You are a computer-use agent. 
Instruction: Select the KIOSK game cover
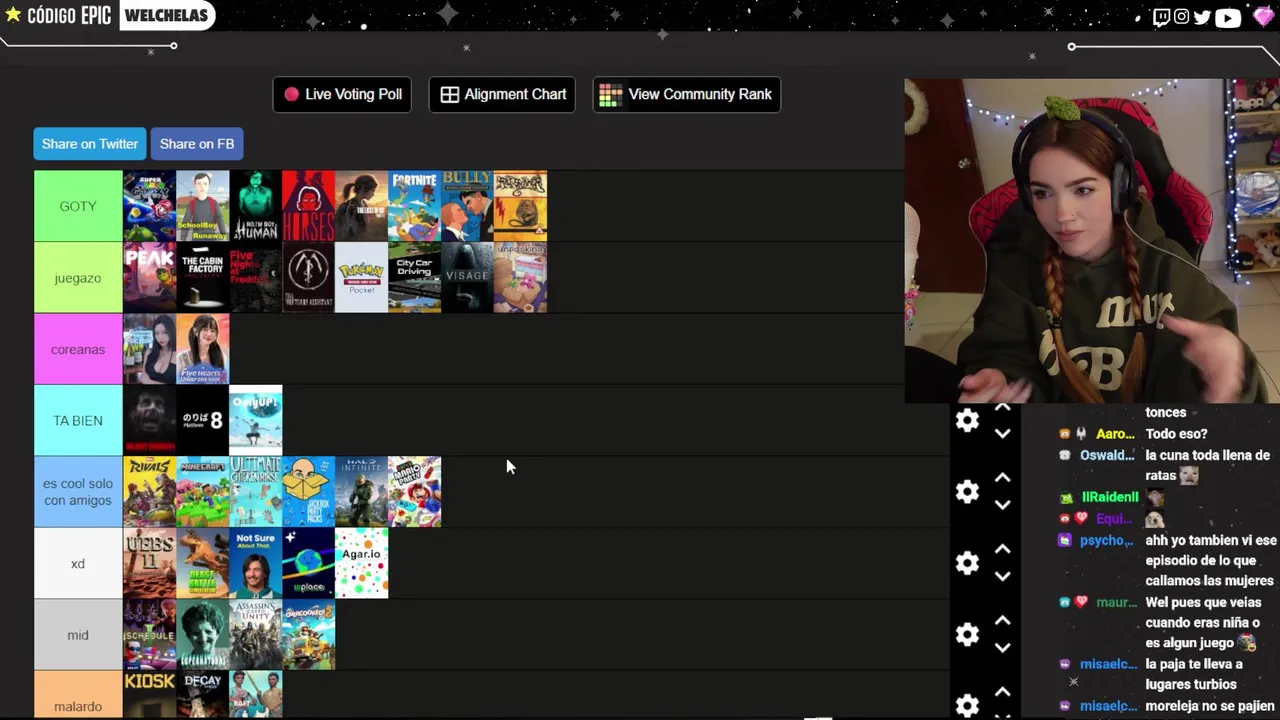149,695
